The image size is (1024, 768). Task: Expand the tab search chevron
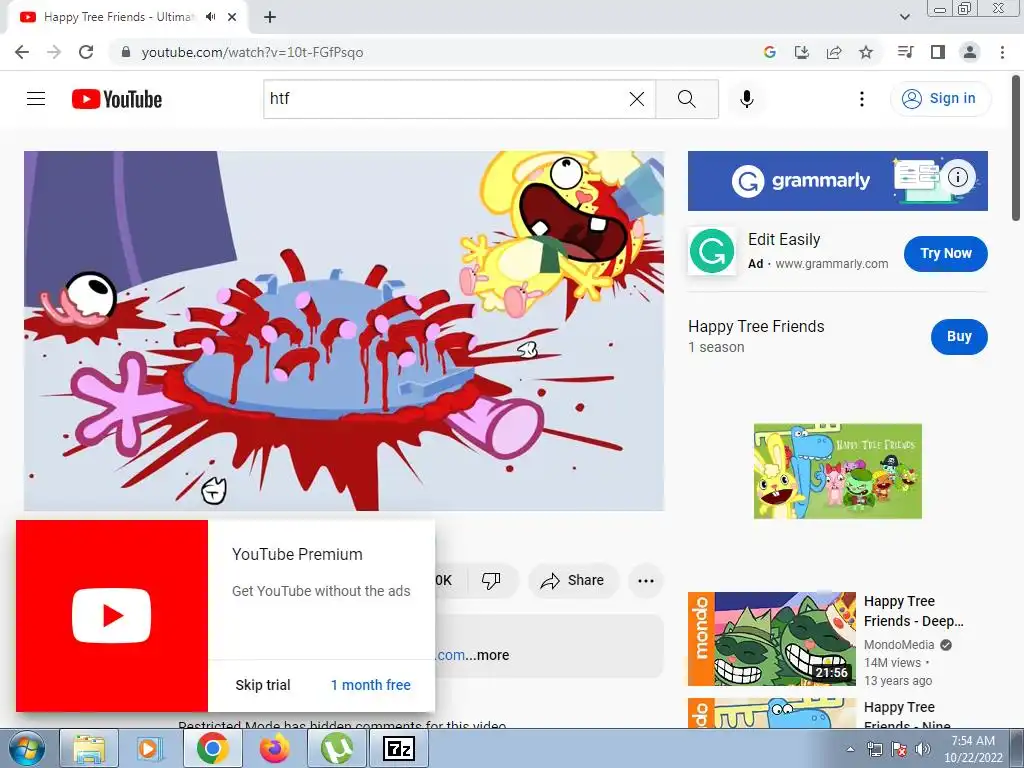pos(904,17)
